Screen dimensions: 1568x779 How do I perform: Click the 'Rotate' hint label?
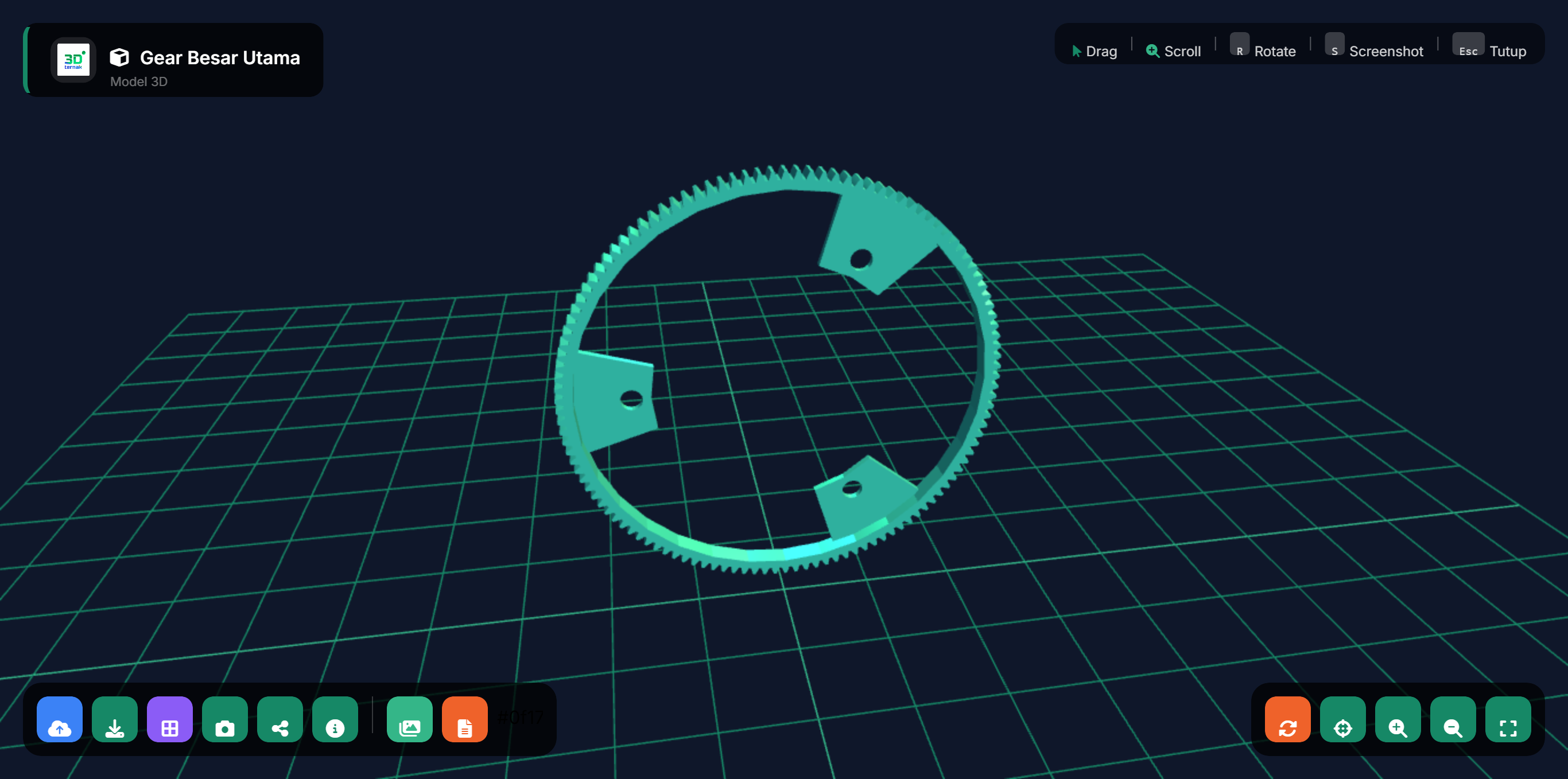pyautogui.click(x=1275, y=51)
